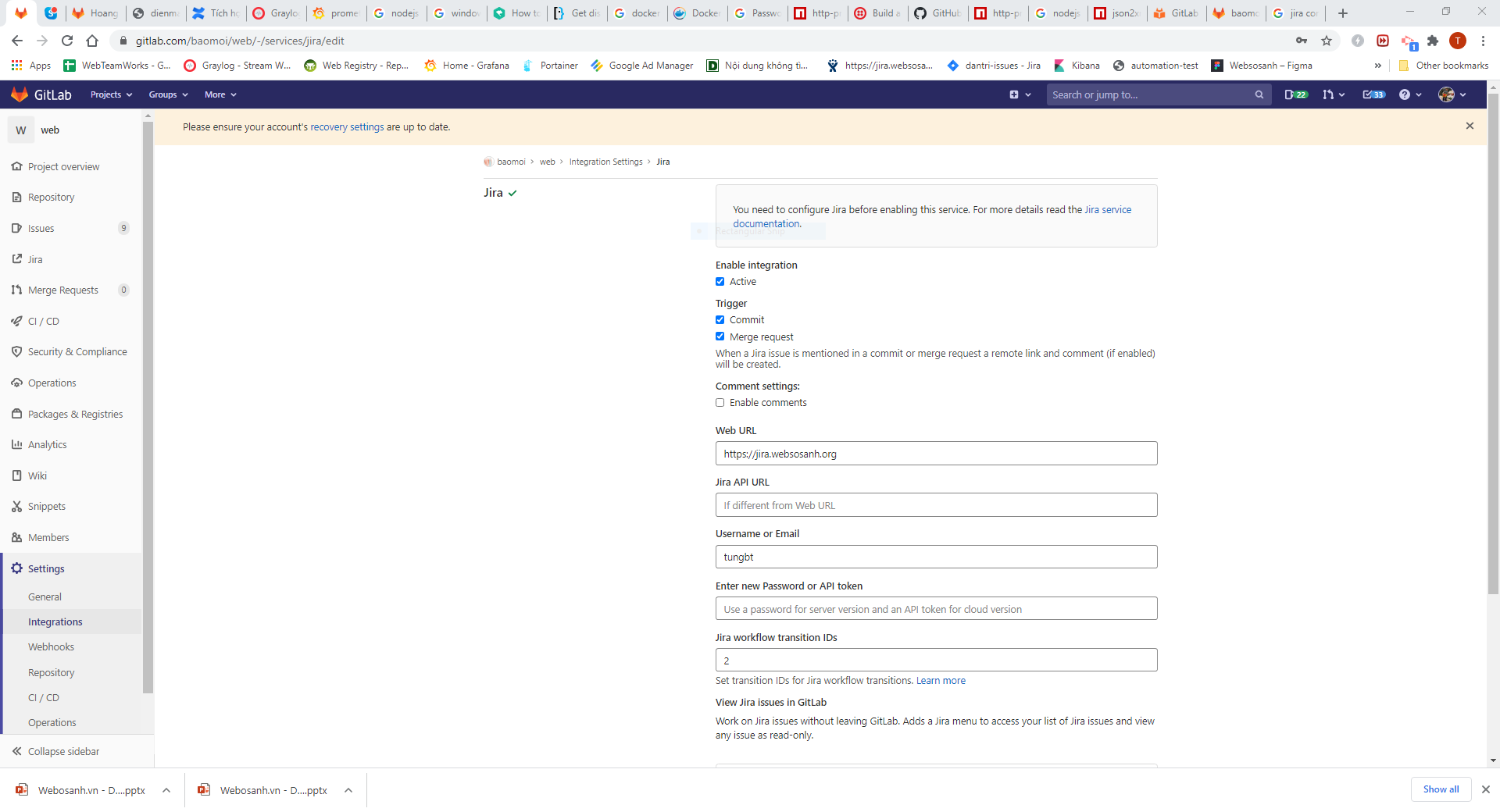Reload the page with refresh icon

[67, 41]
